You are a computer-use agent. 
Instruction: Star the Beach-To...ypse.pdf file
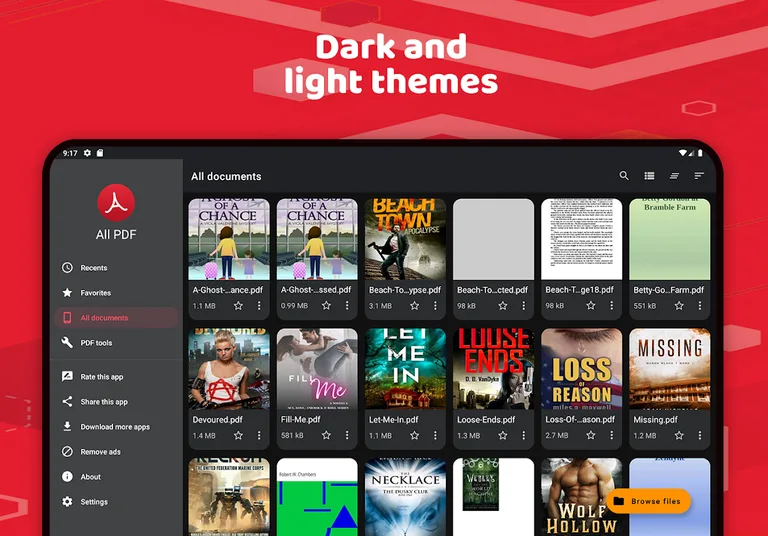(414, 306)
